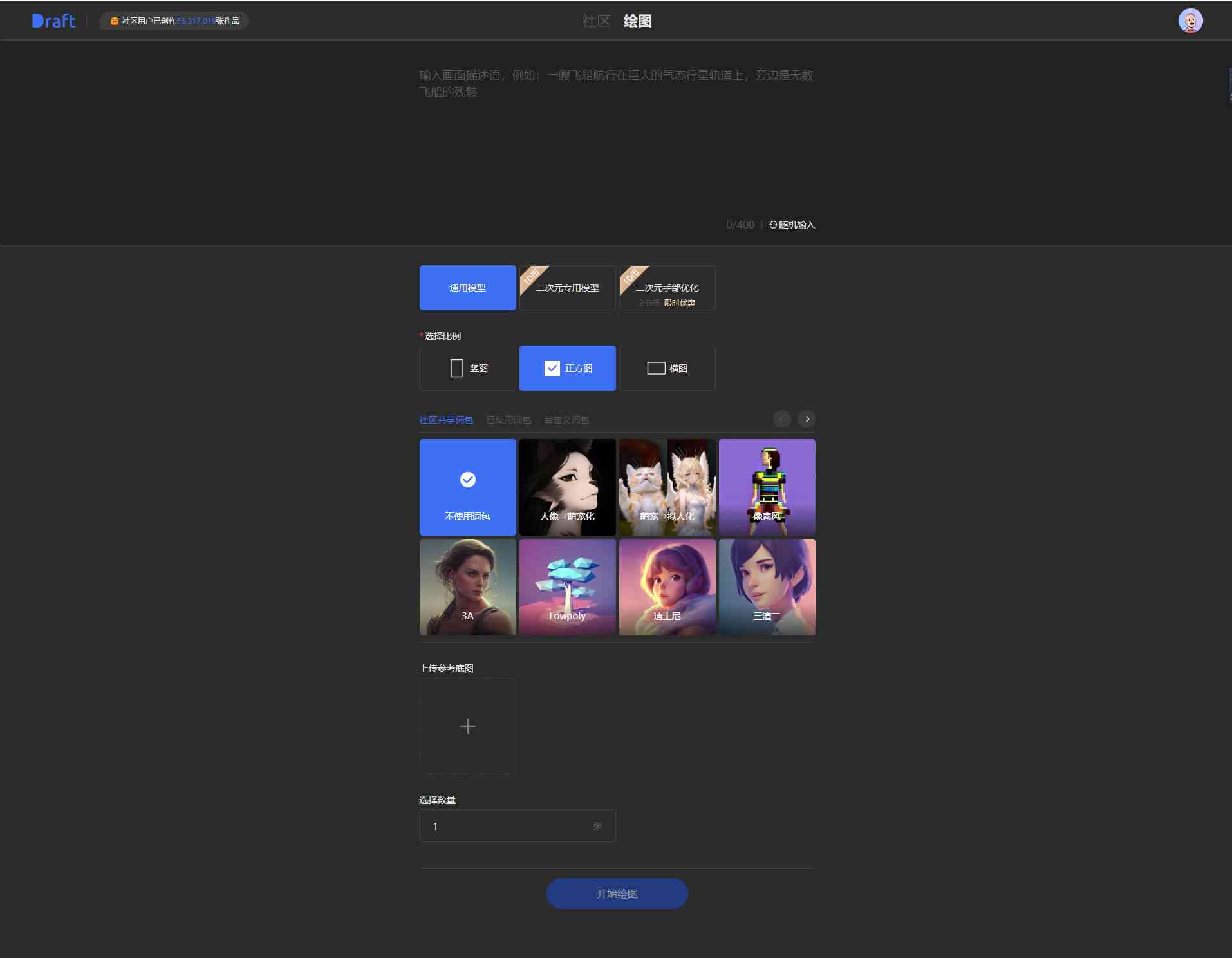Select the 像素风 pixel style thumbnail
This screenshot has height=958, width=1232.
767,487
